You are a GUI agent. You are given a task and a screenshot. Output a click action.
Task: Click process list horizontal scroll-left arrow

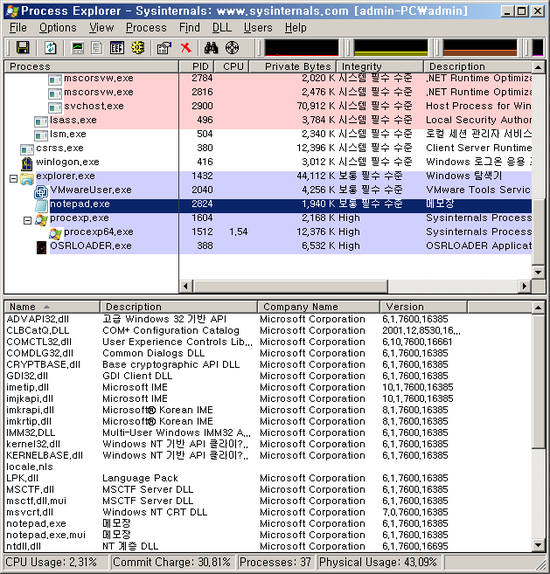(186, 286)
